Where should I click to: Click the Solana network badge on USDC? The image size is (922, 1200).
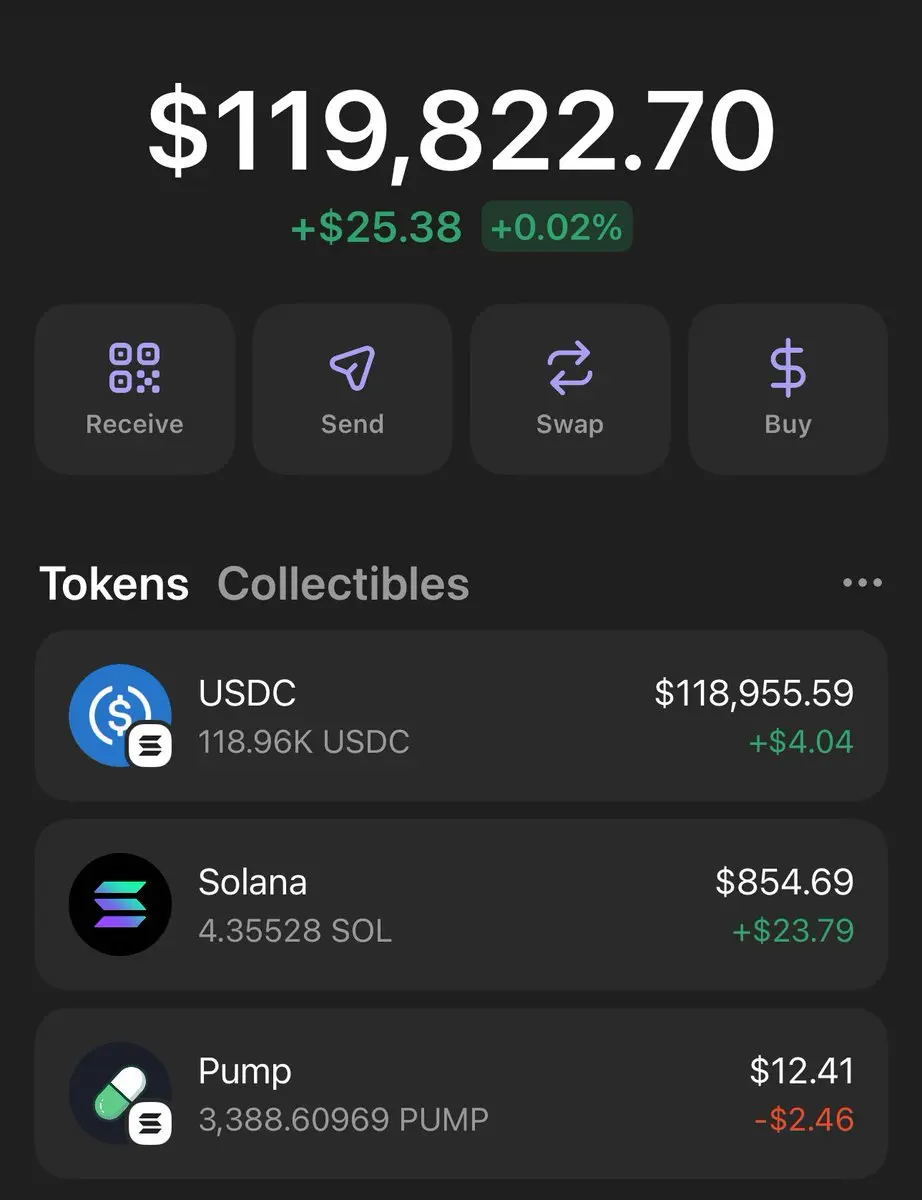tap(150, 745)
